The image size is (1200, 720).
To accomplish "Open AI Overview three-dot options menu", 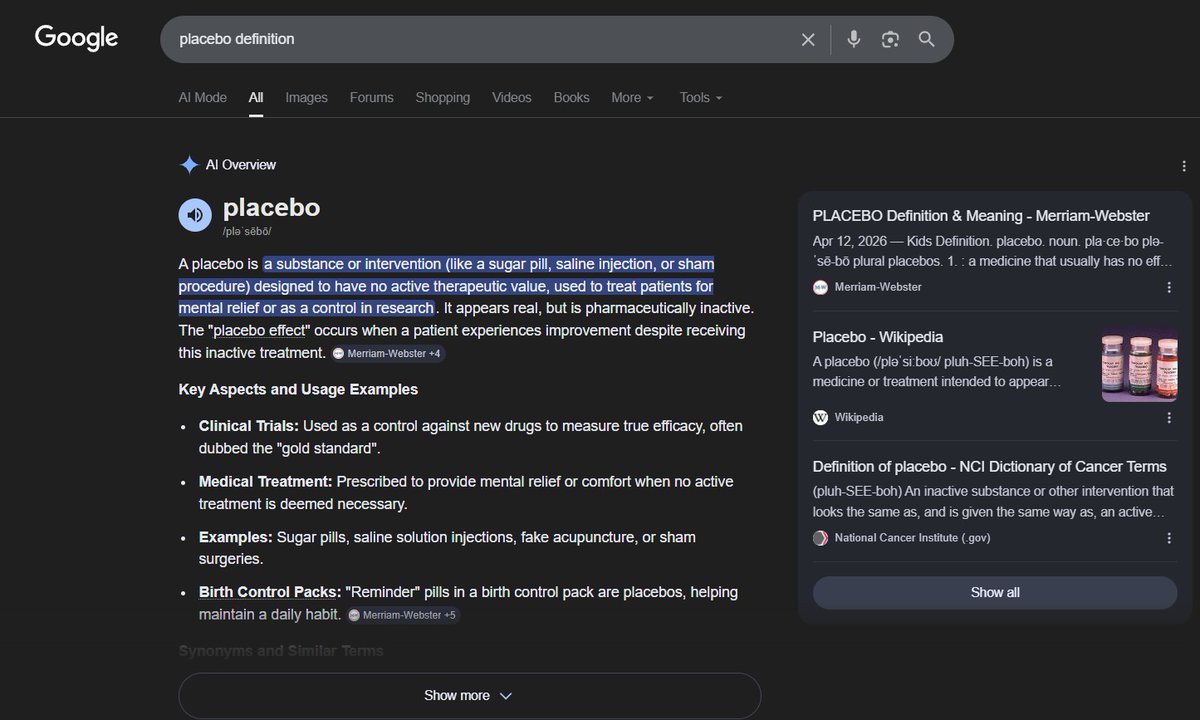I will (x=1184, y=166).
